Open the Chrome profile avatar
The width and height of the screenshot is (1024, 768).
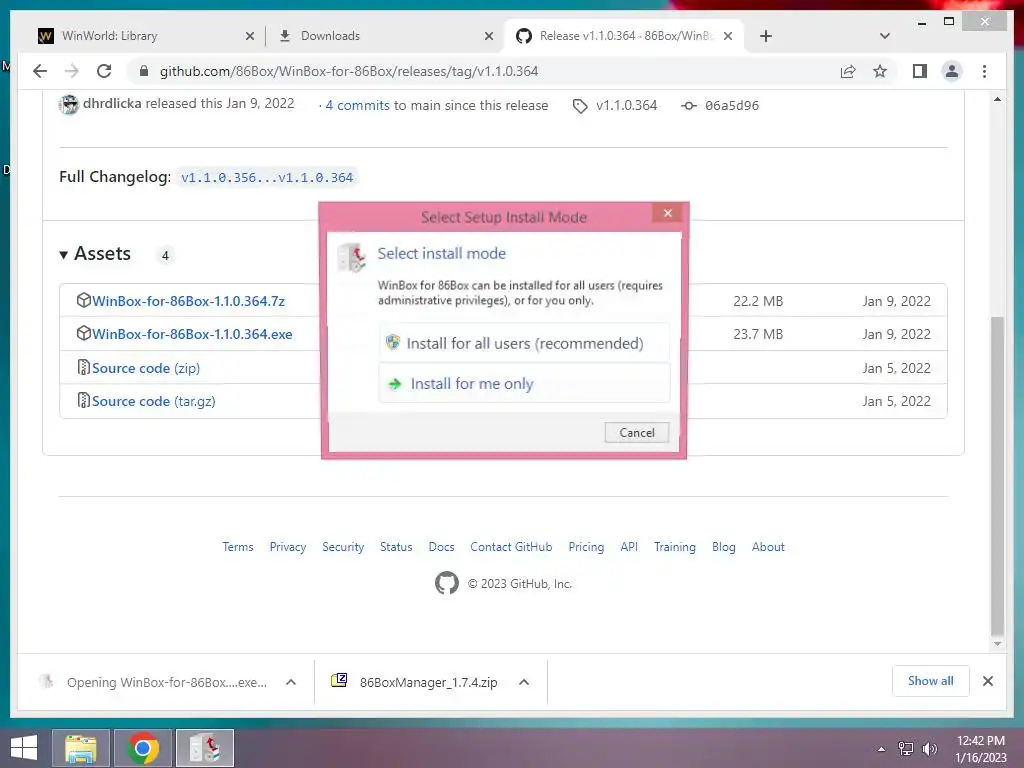tap(952, 71)
